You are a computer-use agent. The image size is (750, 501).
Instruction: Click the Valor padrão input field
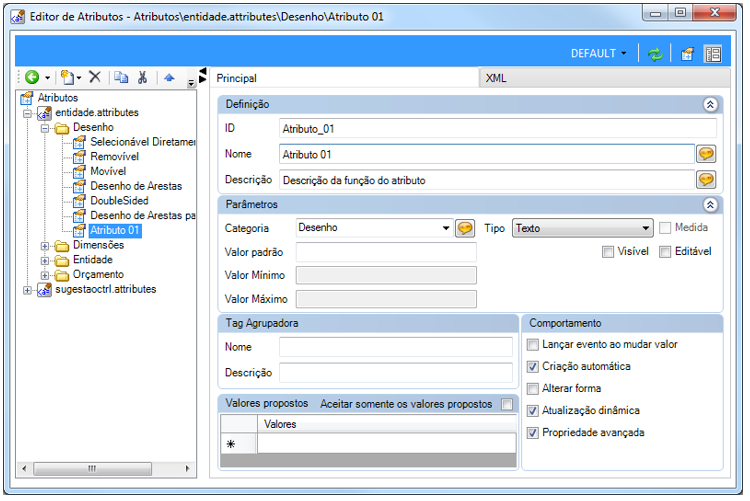(x=386, y=252)
